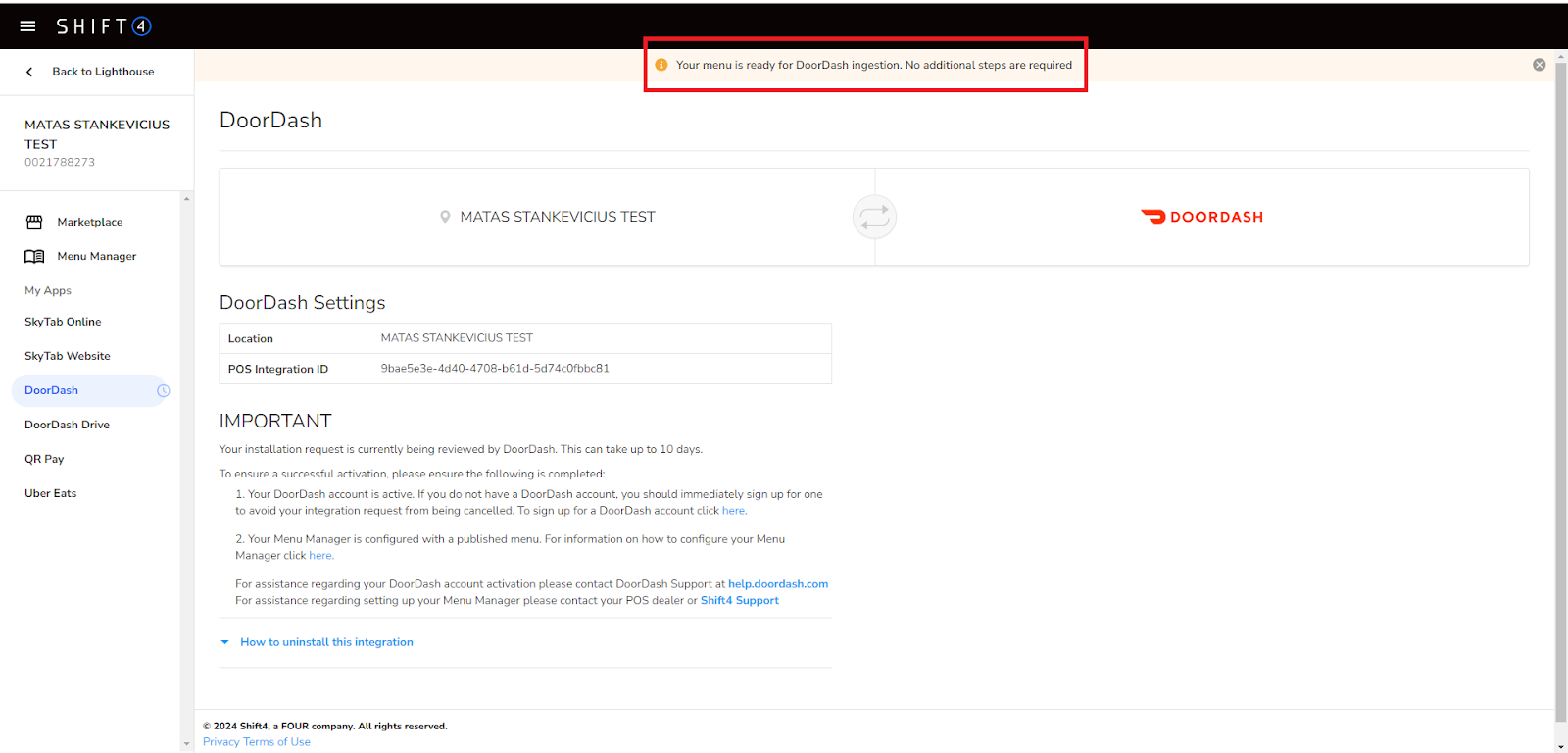Screen dimensions: 1568x753
Task: Click the Marketplace storefront icon
Action: coord(34,223)
